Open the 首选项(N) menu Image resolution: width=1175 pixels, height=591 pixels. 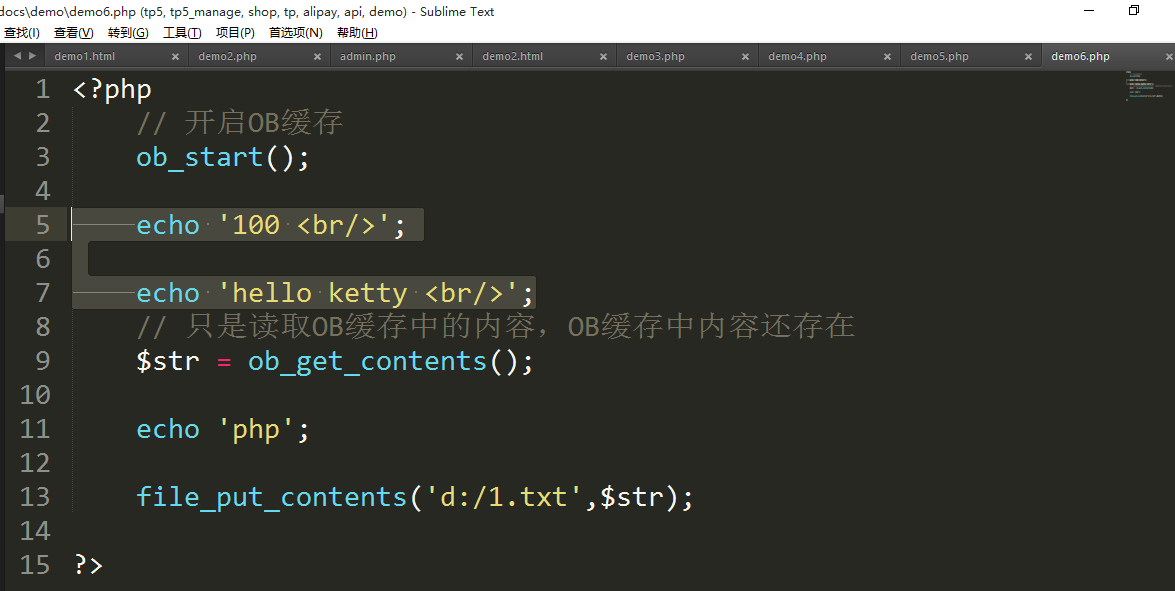coord(295,33)
